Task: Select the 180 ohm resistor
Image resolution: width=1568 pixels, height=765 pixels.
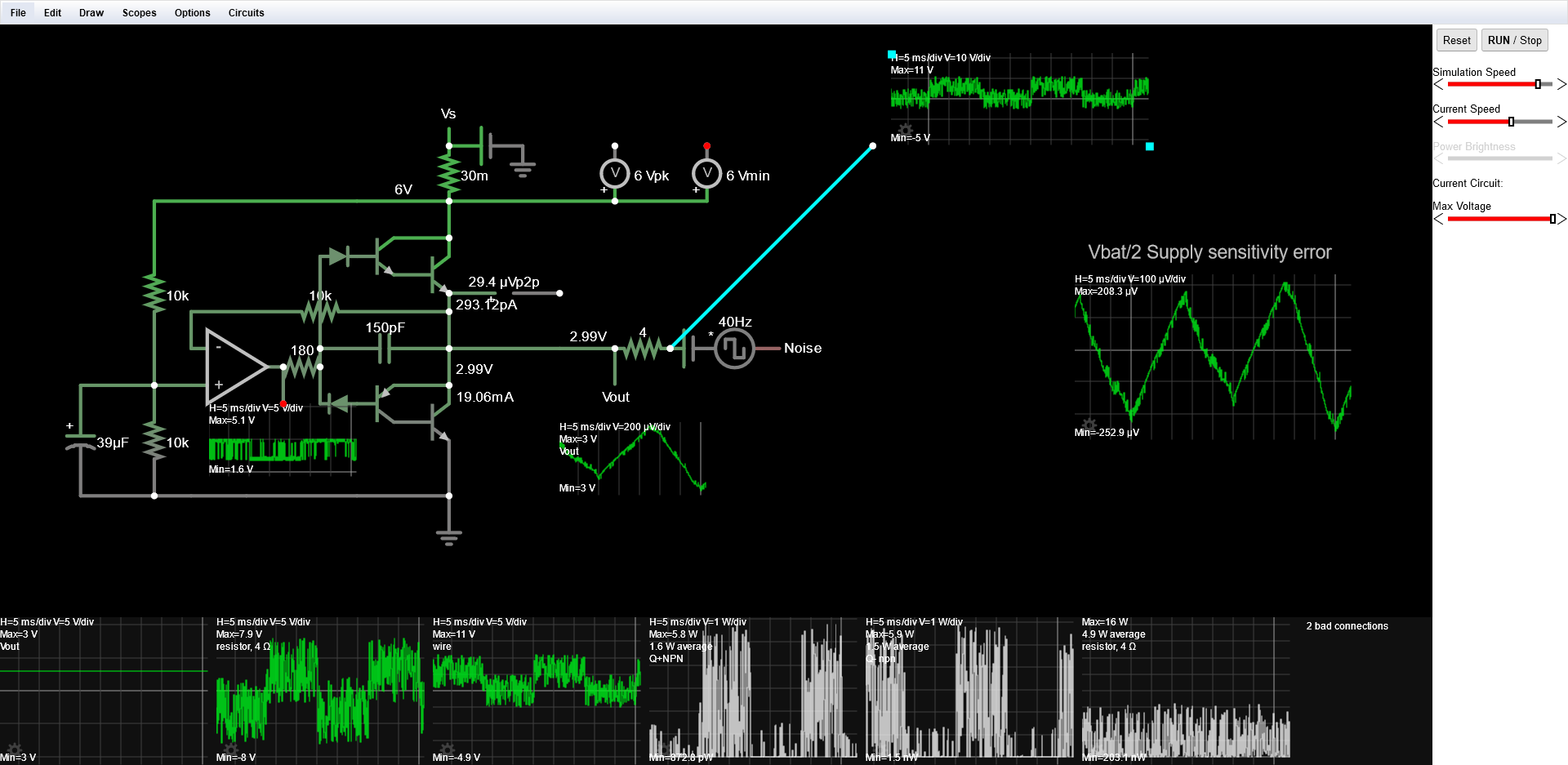Action: pyautogui.click(x=302, y=367)
